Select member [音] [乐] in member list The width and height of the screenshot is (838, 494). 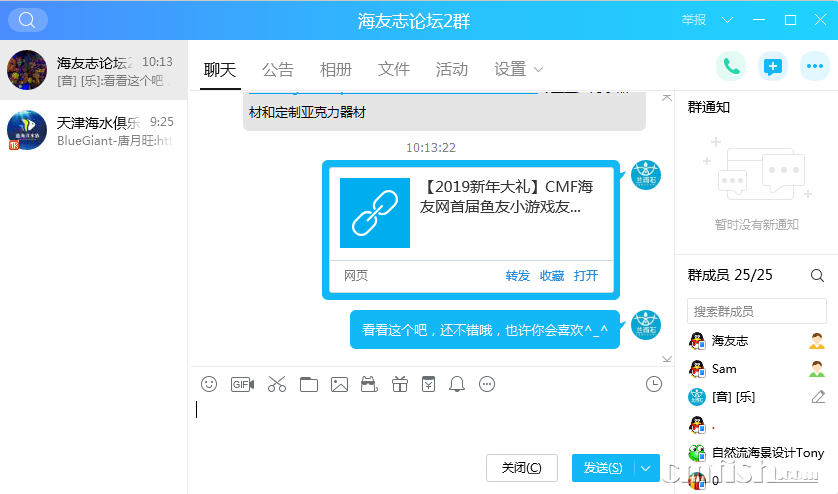757,397
